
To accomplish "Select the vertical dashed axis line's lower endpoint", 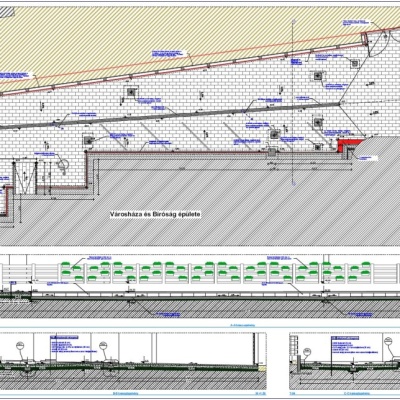I will click(x=293, y=183).
